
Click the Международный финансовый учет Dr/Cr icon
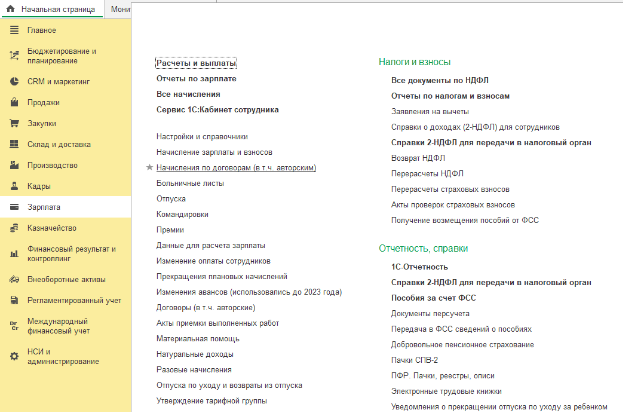point(14,326)
